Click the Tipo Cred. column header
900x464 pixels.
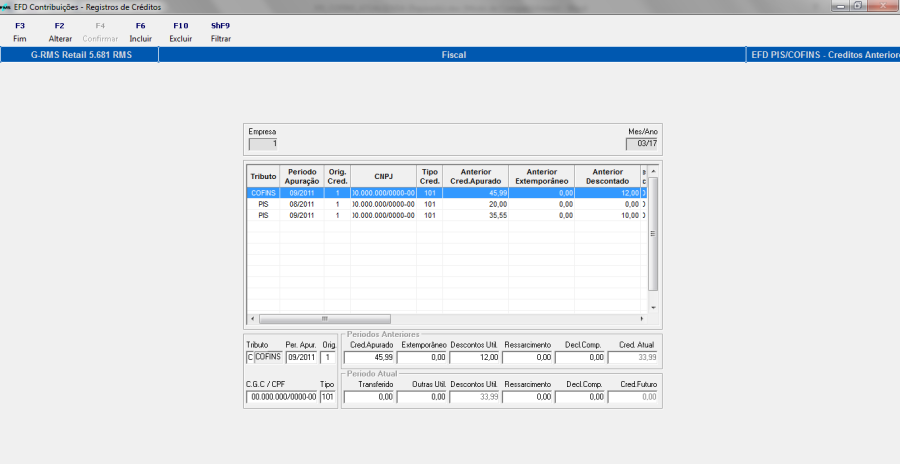click(429, 176)
